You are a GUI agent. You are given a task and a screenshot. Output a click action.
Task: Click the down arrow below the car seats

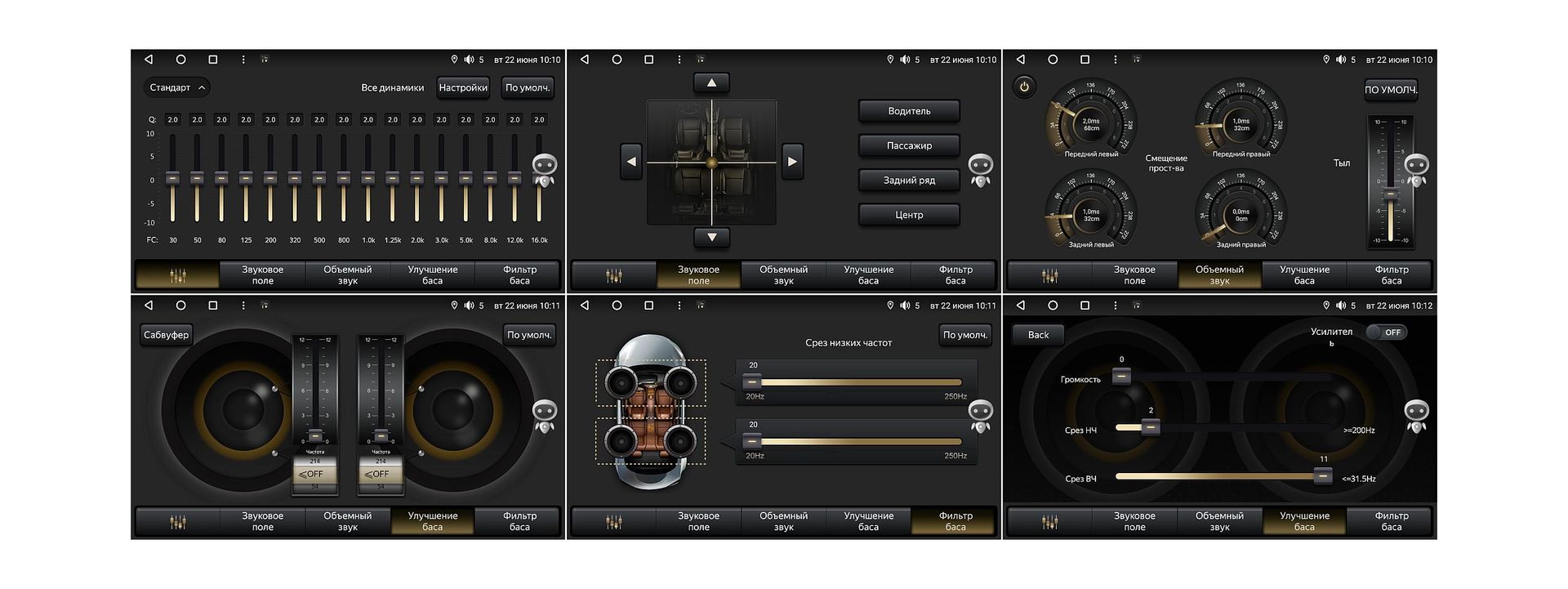click(x=711, y=237)
